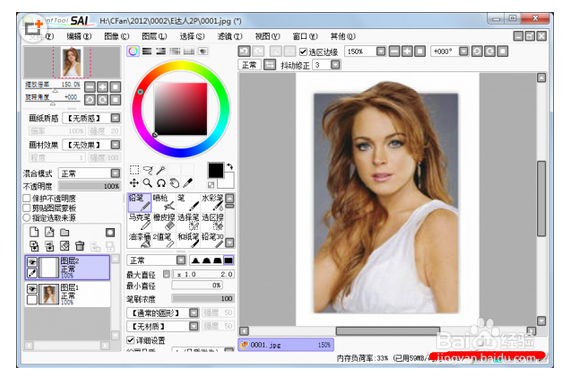The width and height of the screenshot is (569, 378).
Task: Click the black foreground color swatch
Action: pos(216,170)
